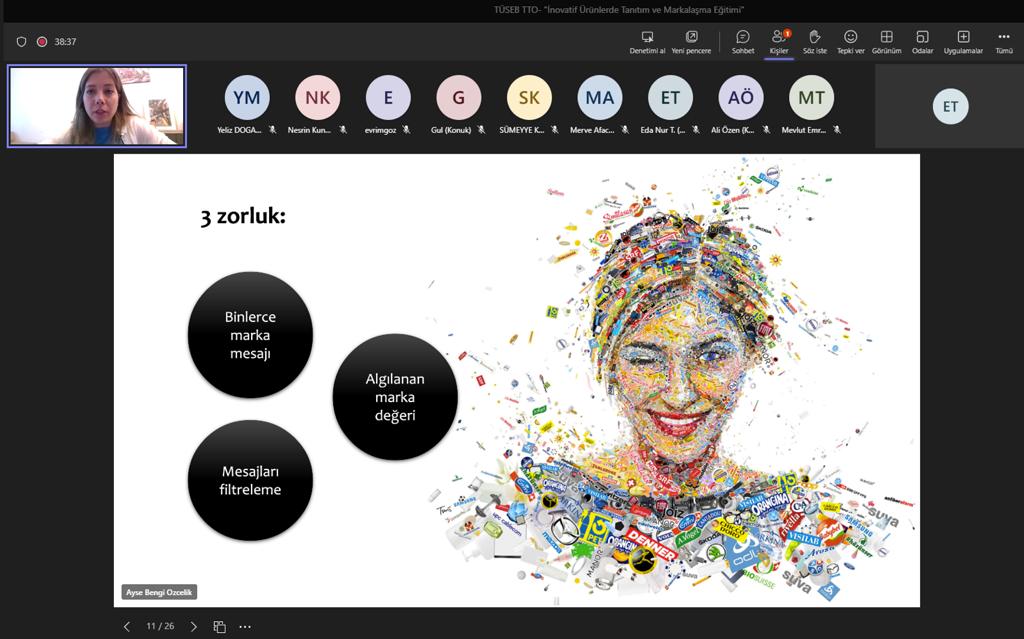Image resolution: width=1024 pixels, height=639 pixels.
Task: Open the slide grid view icon
Action: [220, 626]
